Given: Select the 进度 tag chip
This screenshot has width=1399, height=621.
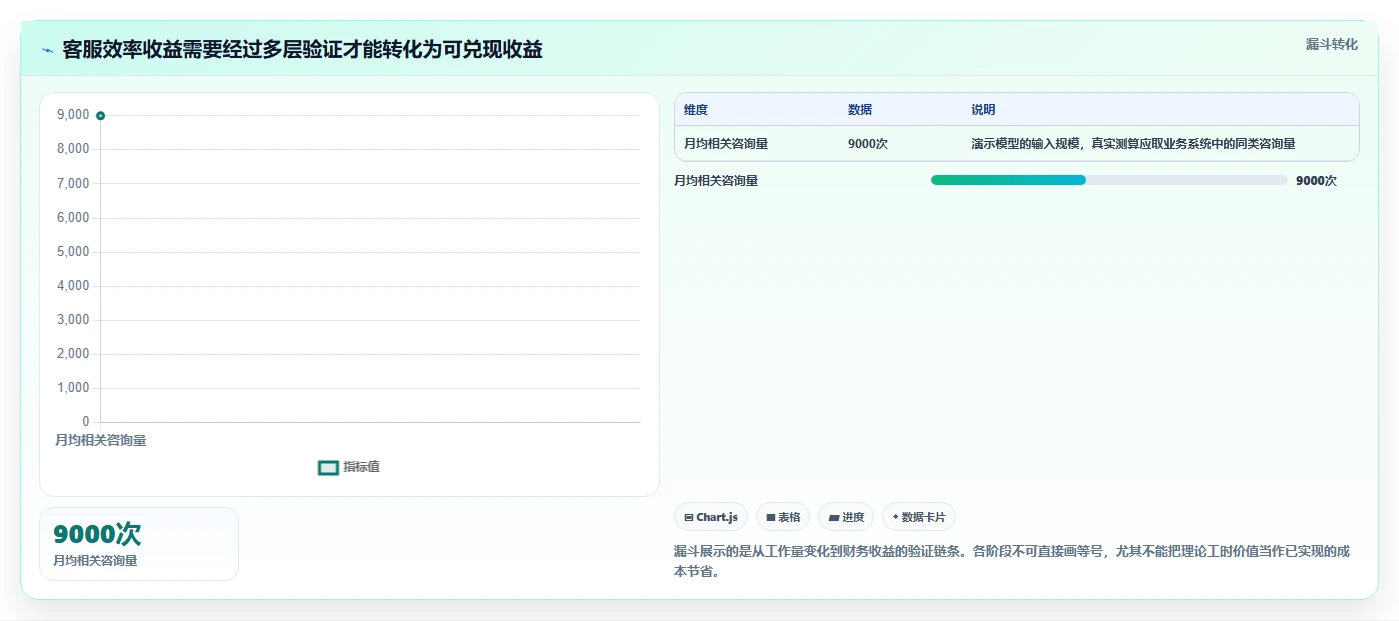Looking at the screenshot, I should coord(846,517).
